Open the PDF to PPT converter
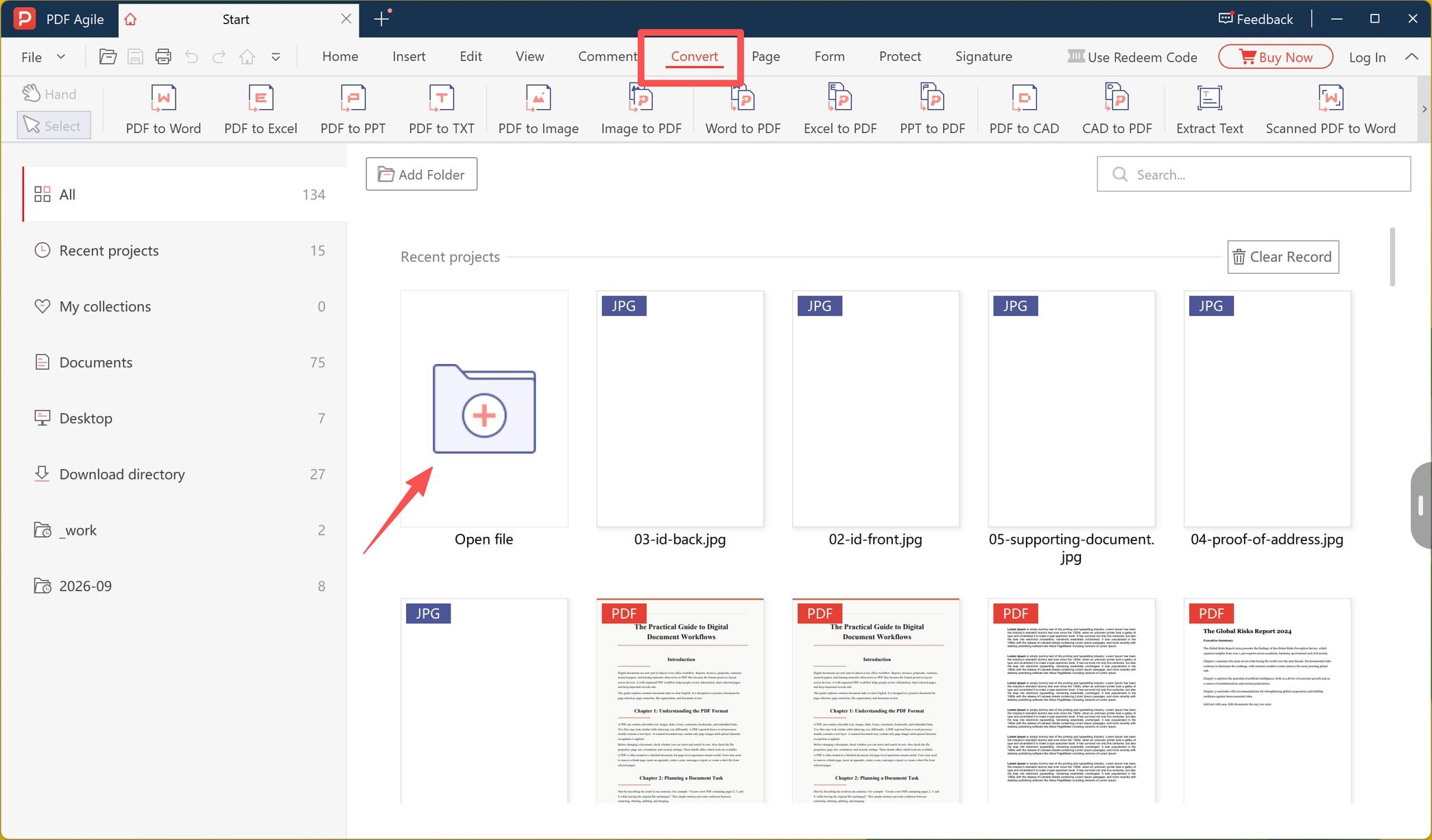Image resolution: width=1432 pixels, height=840 pixels. 353,110
